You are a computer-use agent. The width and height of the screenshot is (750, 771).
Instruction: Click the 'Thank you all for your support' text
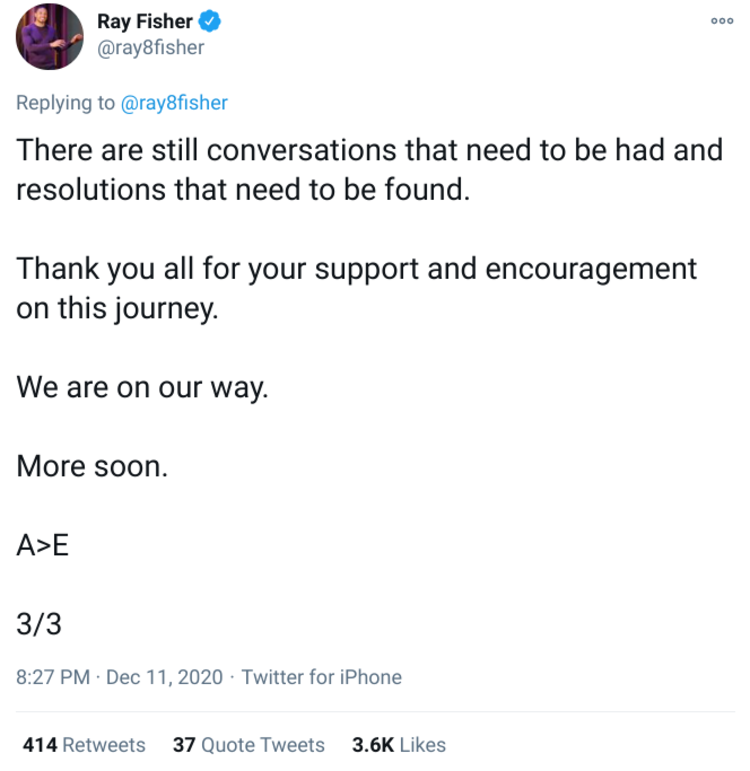[356, 269]
